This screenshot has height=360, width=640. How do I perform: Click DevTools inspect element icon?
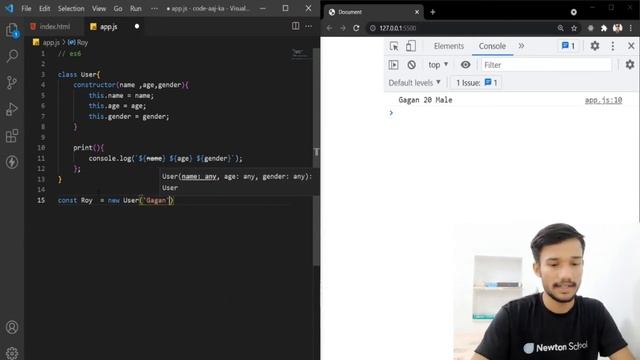point(394,46)
